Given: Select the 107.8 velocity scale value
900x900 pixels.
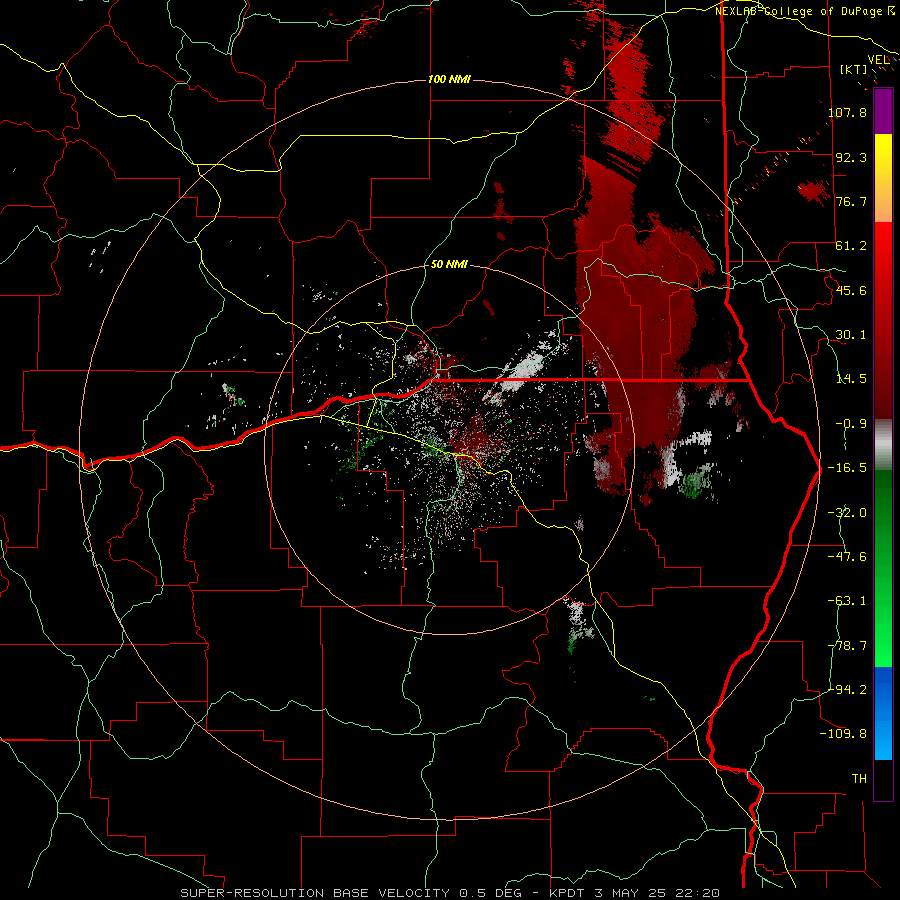Looking at the screenshot, I should coord(847,112).
